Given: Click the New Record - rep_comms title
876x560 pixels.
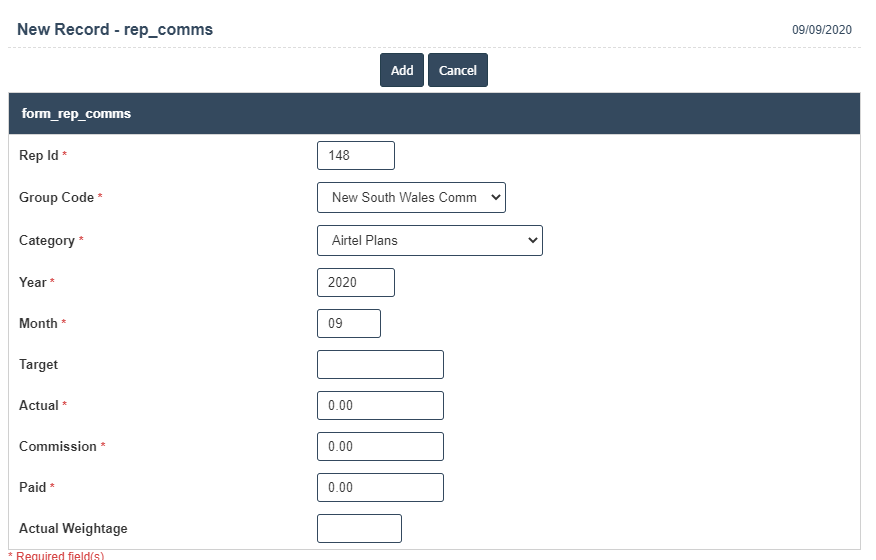Looking at the screenshot, I should point(115,29).
